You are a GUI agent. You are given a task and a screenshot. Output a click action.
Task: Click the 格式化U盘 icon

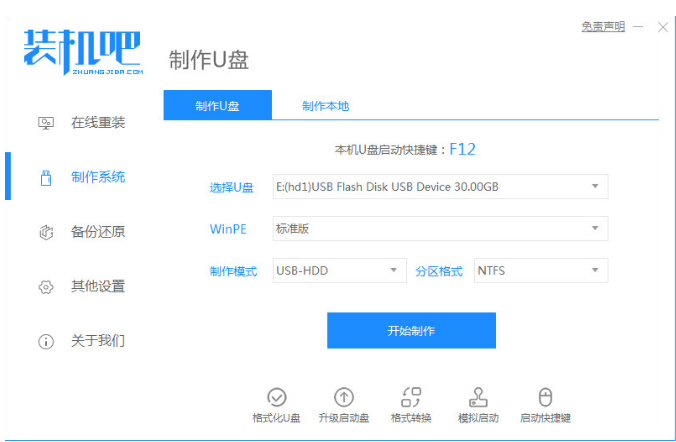pos(277,397)
